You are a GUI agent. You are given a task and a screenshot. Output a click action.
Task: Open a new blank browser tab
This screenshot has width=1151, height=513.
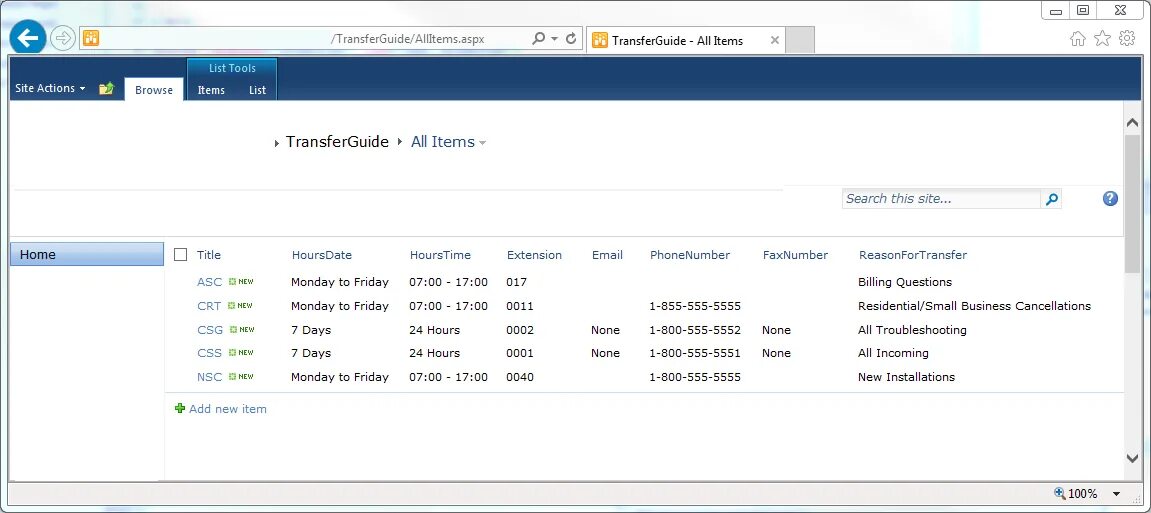point(800,40)
